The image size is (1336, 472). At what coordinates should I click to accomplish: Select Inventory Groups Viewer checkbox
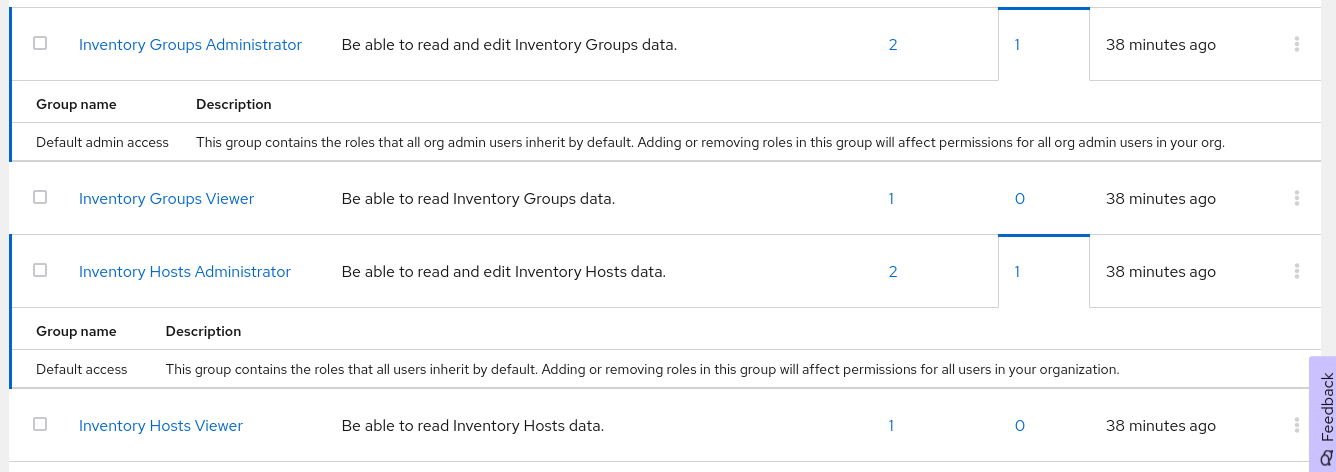[x=40, y=197]
